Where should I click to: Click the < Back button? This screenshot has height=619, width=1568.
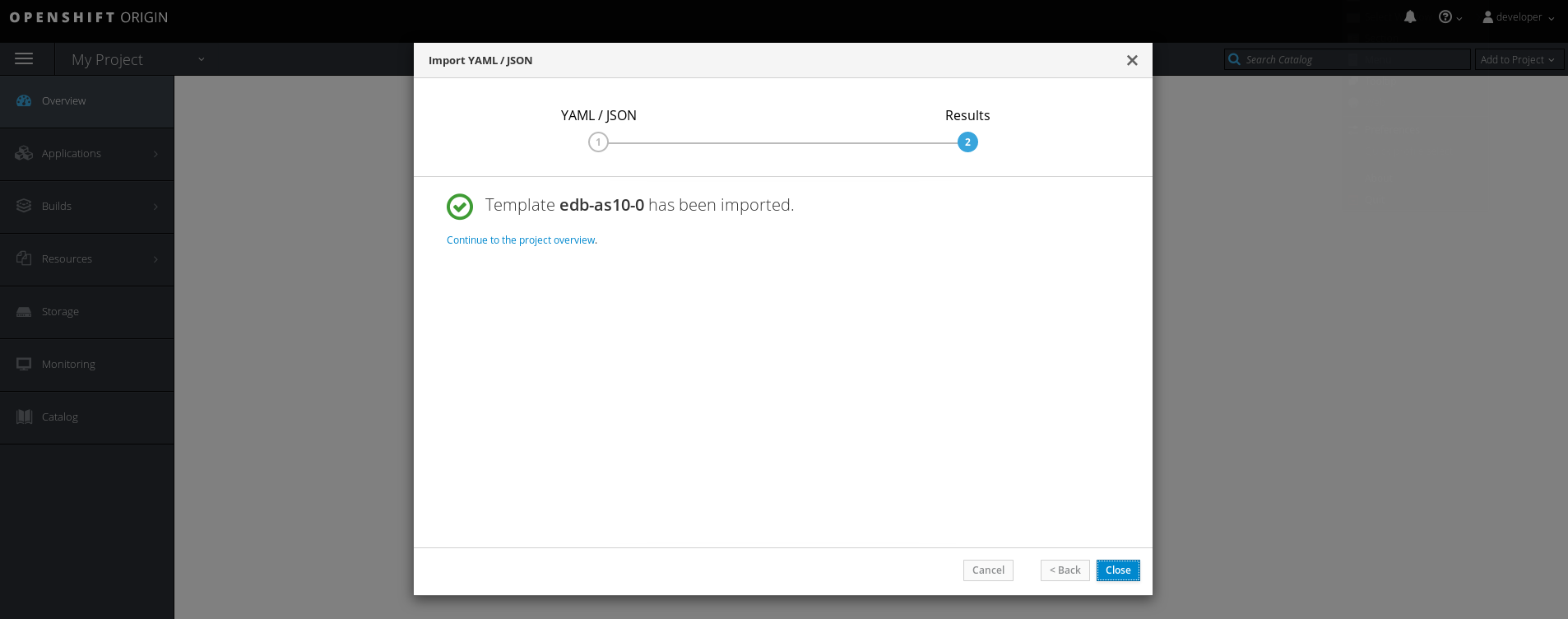1065,570
